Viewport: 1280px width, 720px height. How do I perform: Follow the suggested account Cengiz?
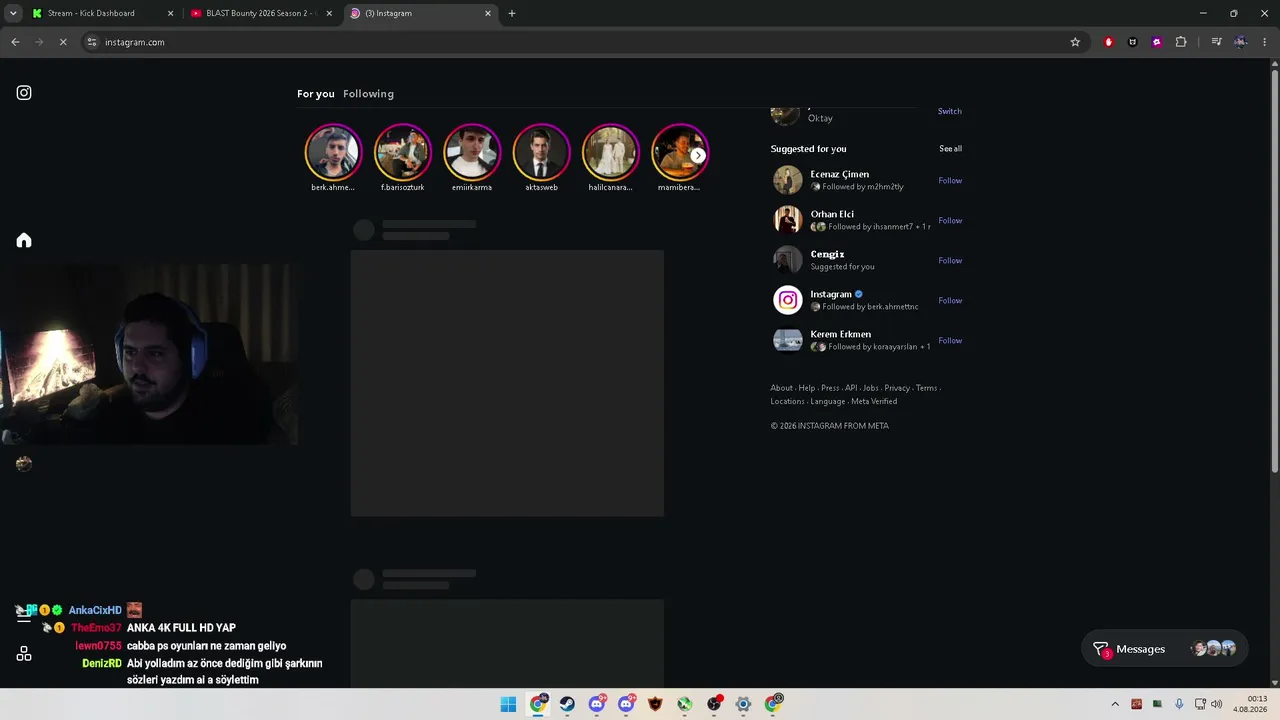point(950,261)
